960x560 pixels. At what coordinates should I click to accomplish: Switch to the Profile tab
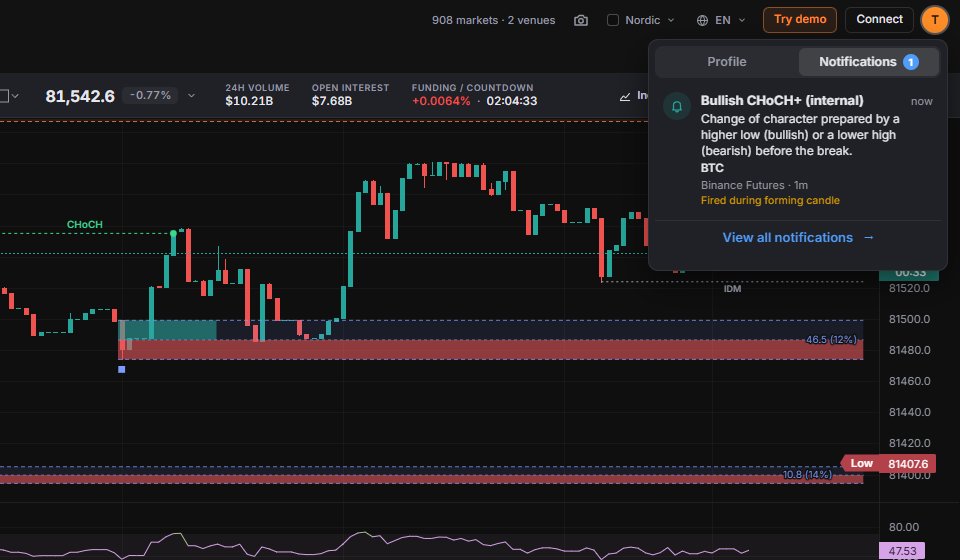click(x=727, y=62)
